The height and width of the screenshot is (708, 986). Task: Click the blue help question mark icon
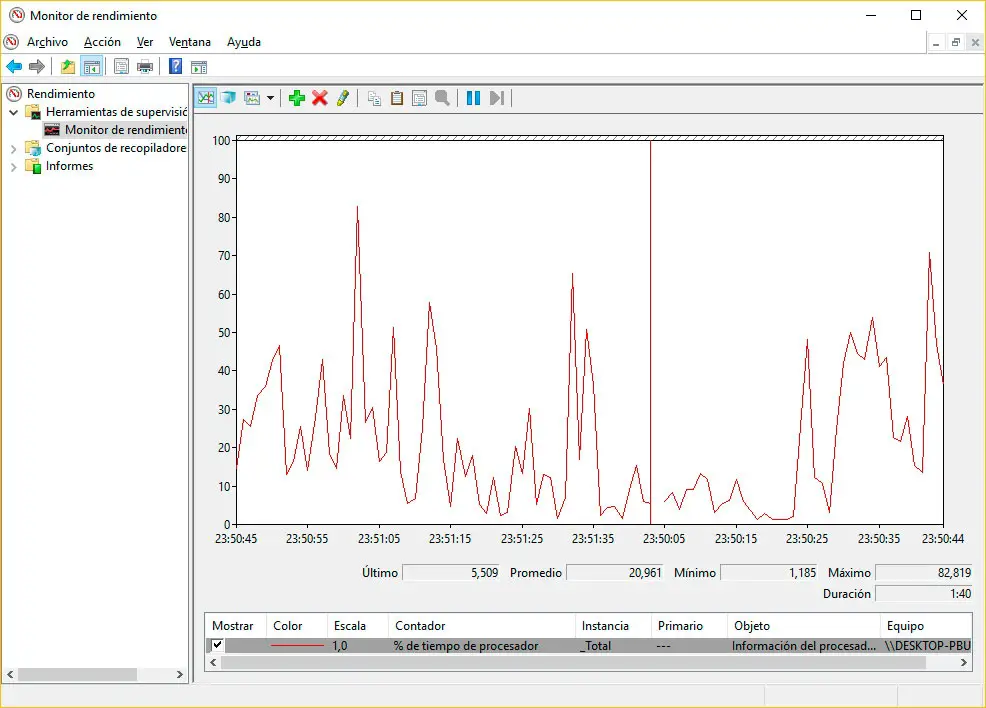point(175,67)
